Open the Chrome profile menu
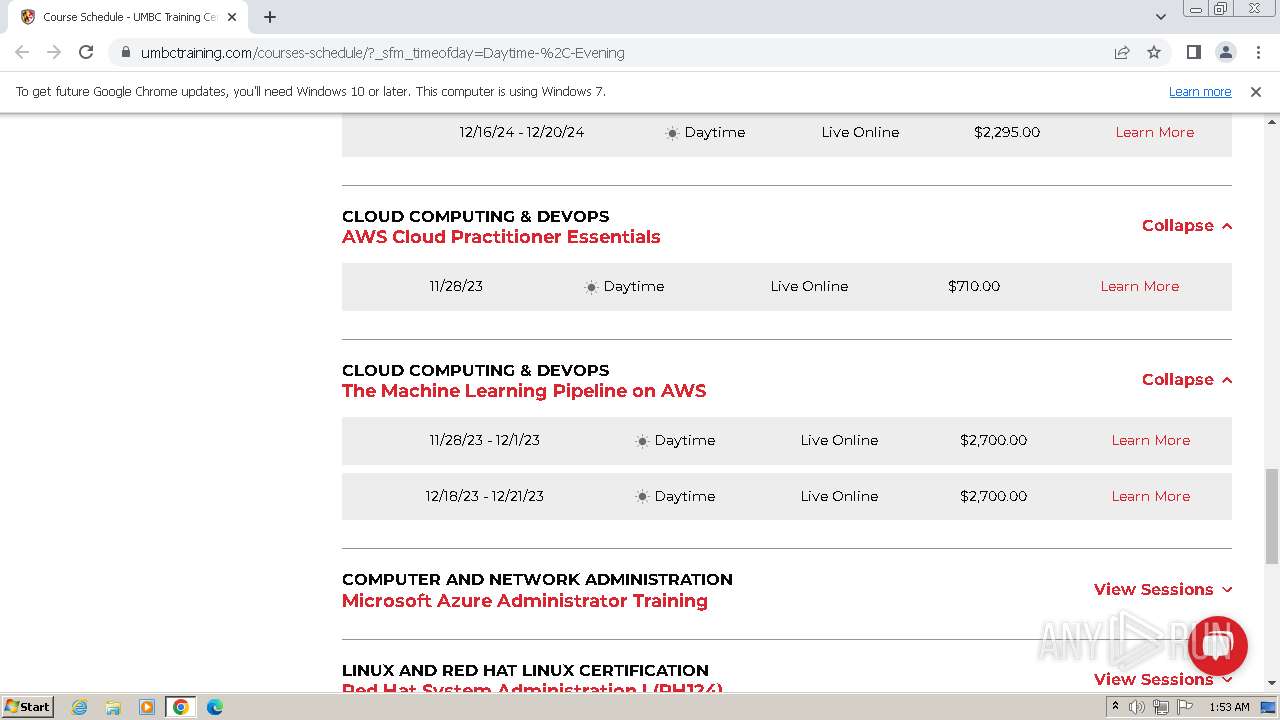Image resolution: width=1280 pixels, height=720 pixels. tap(1225, 53)
